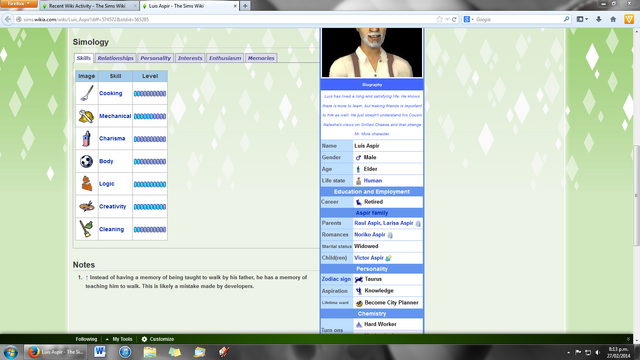
Task: Click the Google search input field
Action: coord(518,19)
